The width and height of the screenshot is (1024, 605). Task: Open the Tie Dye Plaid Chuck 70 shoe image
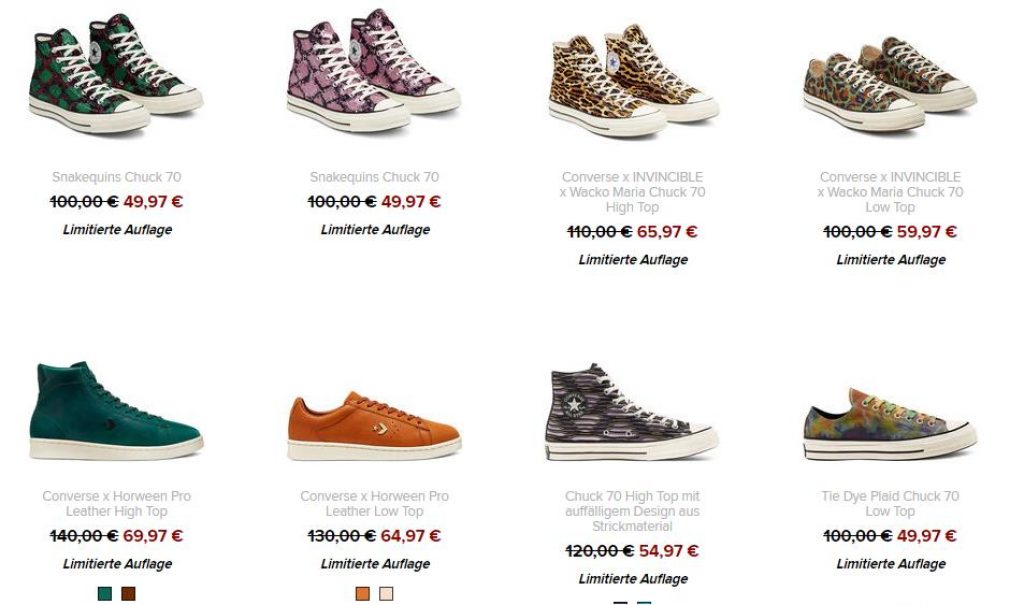click(x=890, y=424)
